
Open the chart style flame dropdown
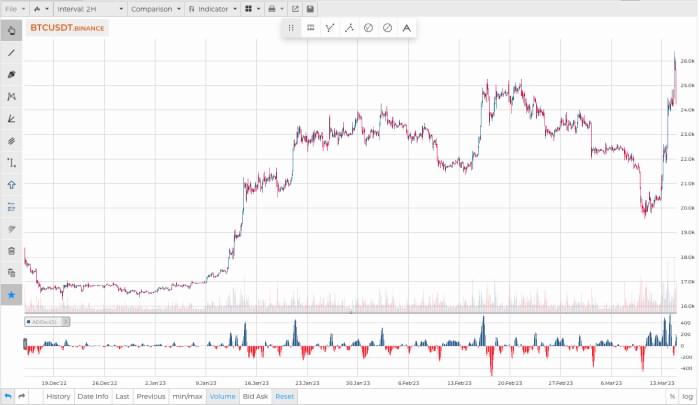point(41,9)
